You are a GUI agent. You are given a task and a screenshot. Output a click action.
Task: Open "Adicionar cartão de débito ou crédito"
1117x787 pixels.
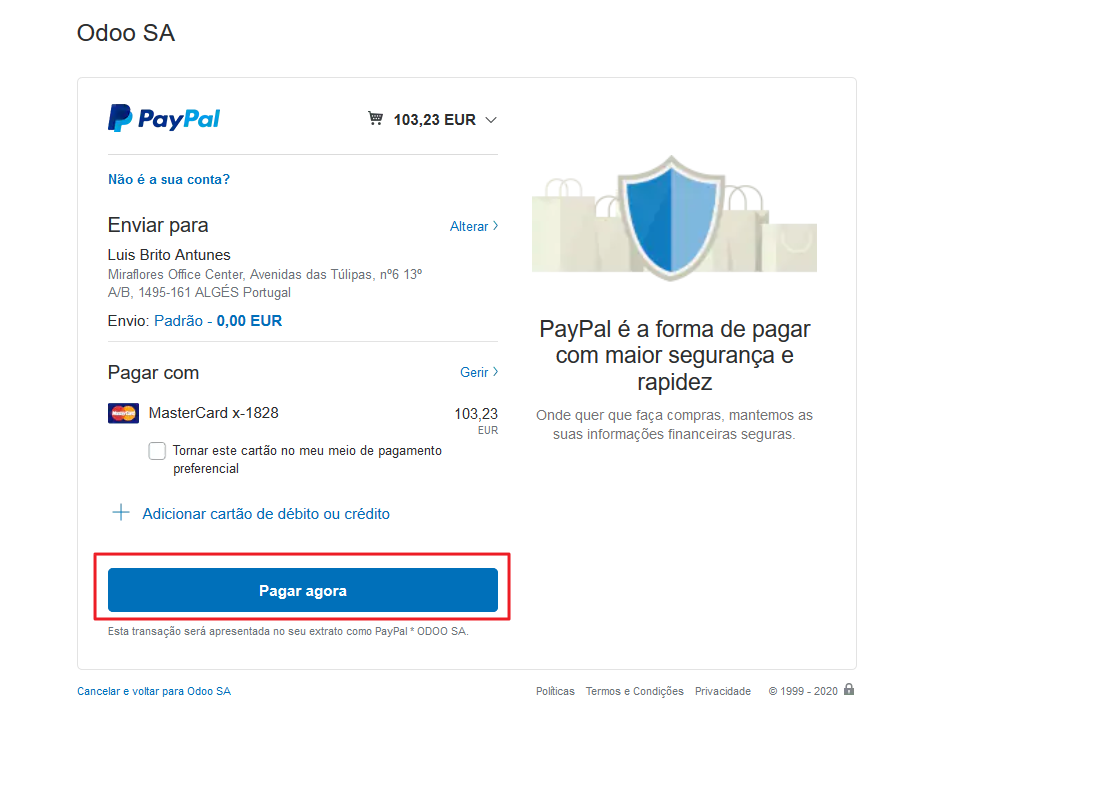click(x=266, y=514)
